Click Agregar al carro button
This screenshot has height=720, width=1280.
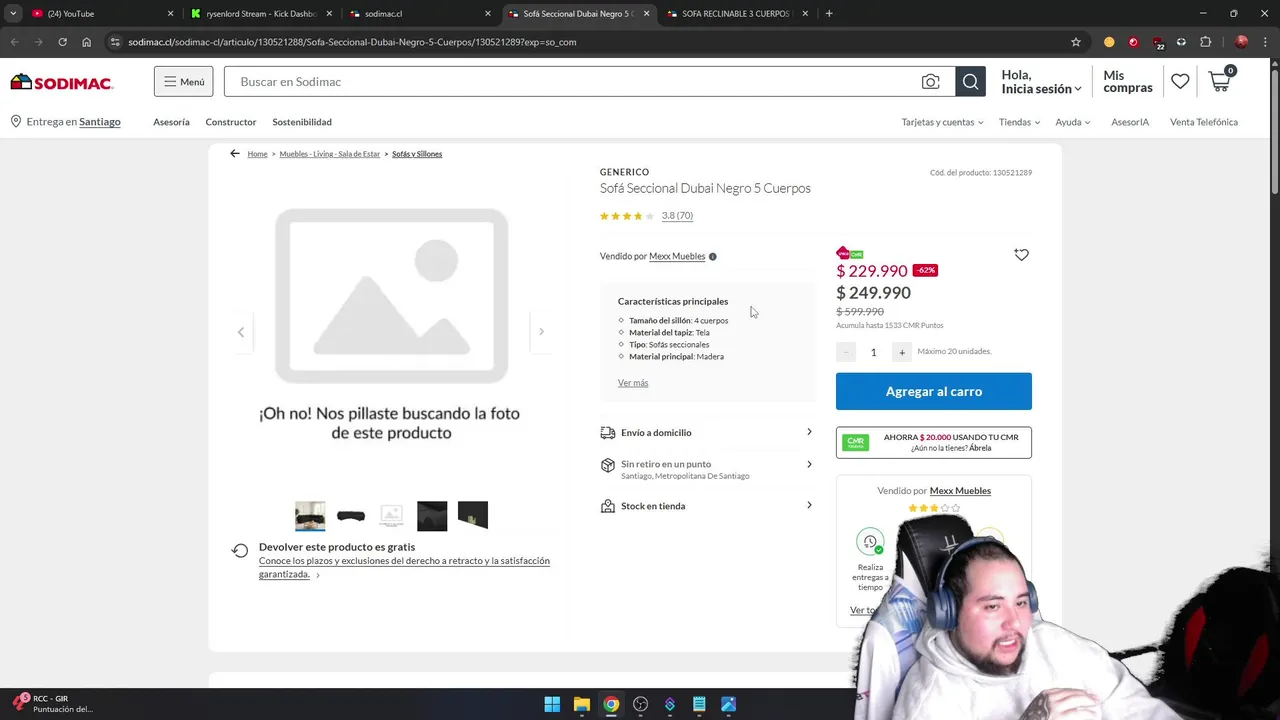click(x=934, y=391)
